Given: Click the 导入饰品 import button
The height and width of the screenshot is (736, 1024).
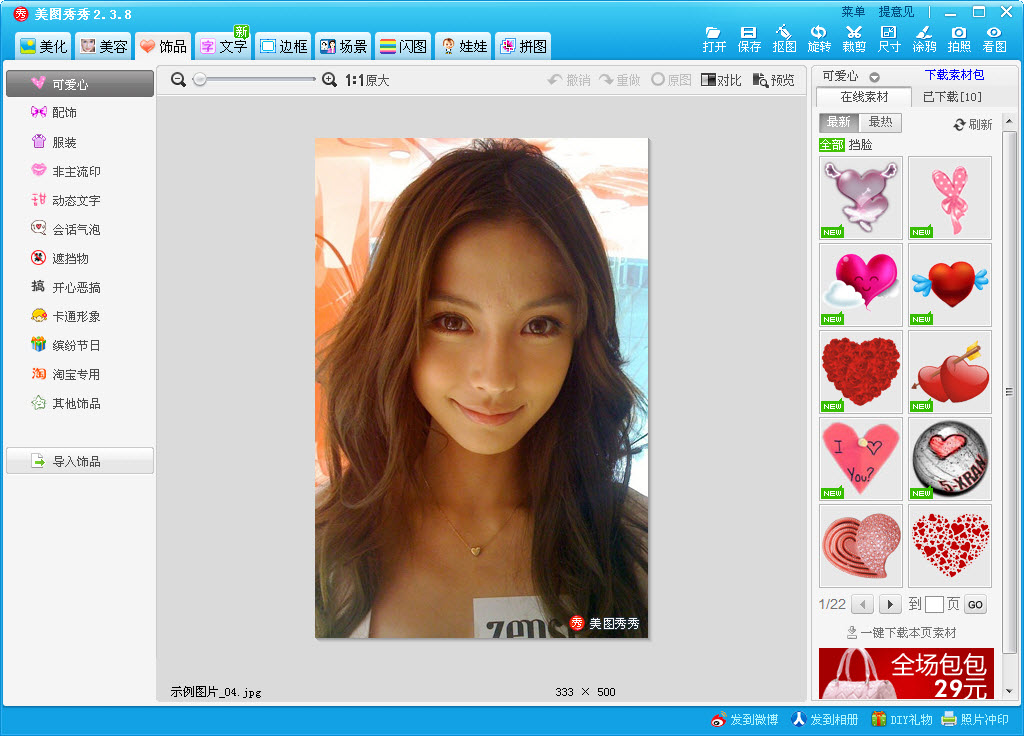Looking at the screenshot, I should click(x=80, y=461).
